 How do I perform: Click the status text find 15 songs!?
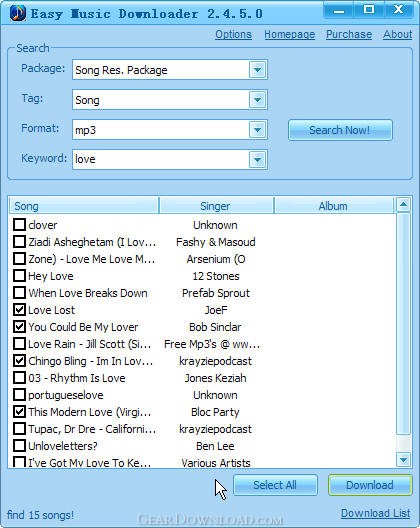[40, 515]
